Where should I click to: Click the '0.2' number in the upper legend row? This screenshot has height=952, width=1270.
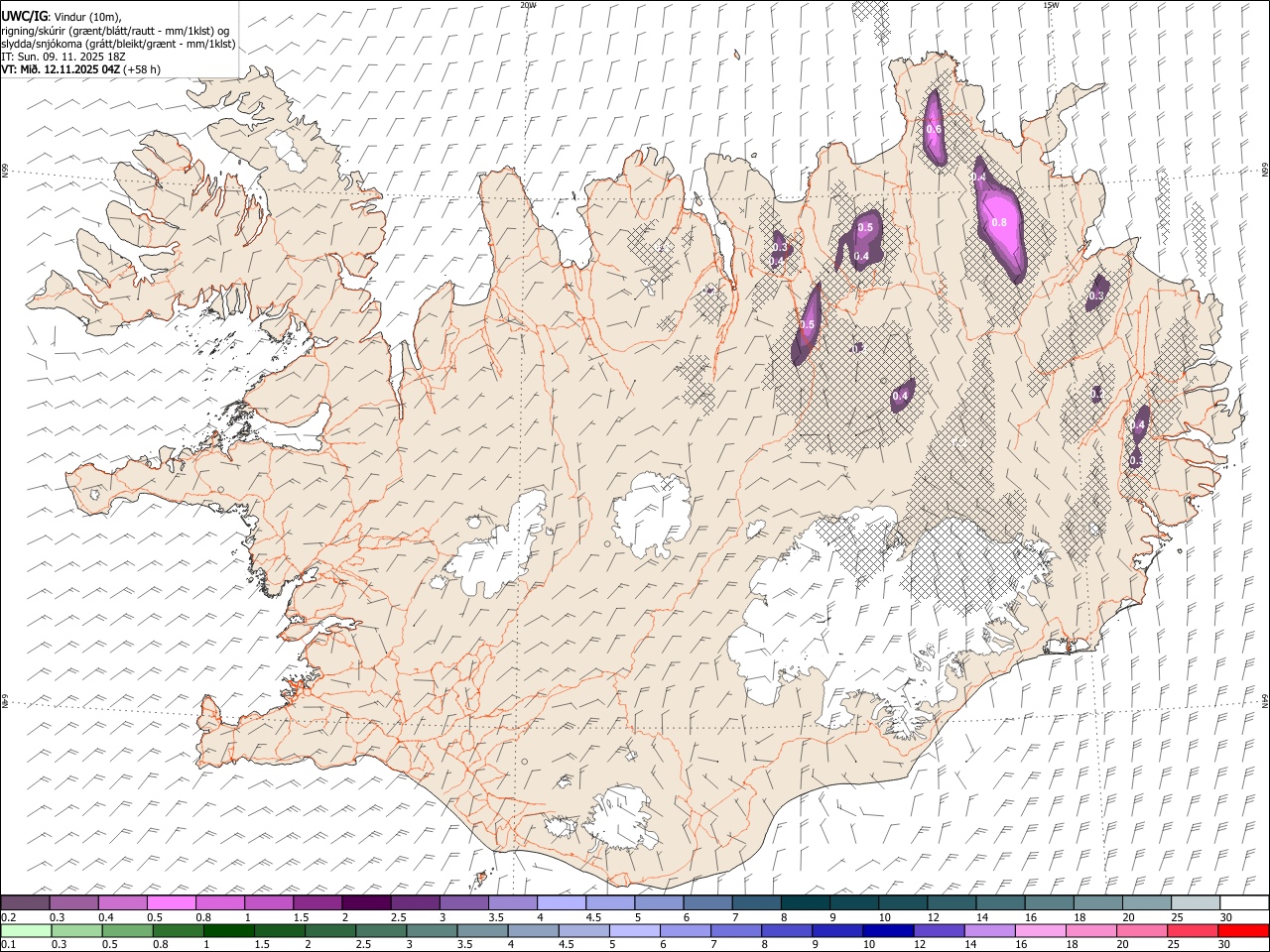click(7, 917)
